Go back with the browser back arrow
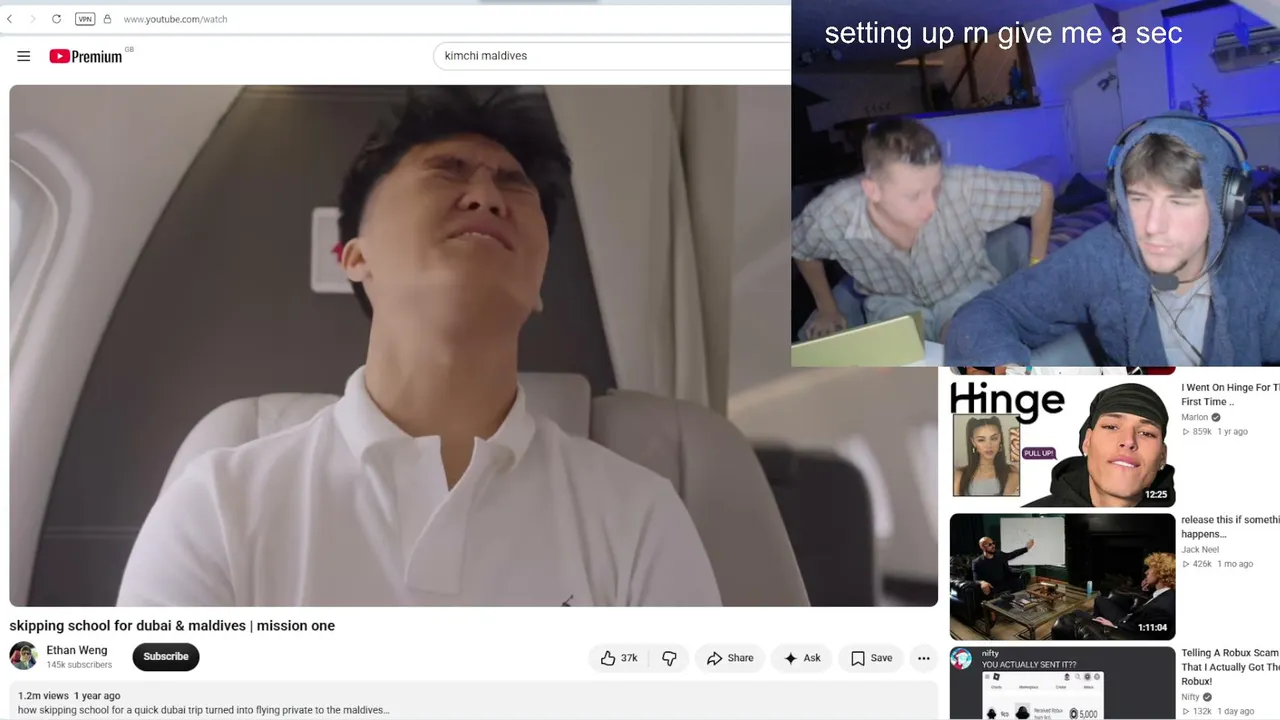The height and width of the screenshot is (720, 1280). [10, 19]
